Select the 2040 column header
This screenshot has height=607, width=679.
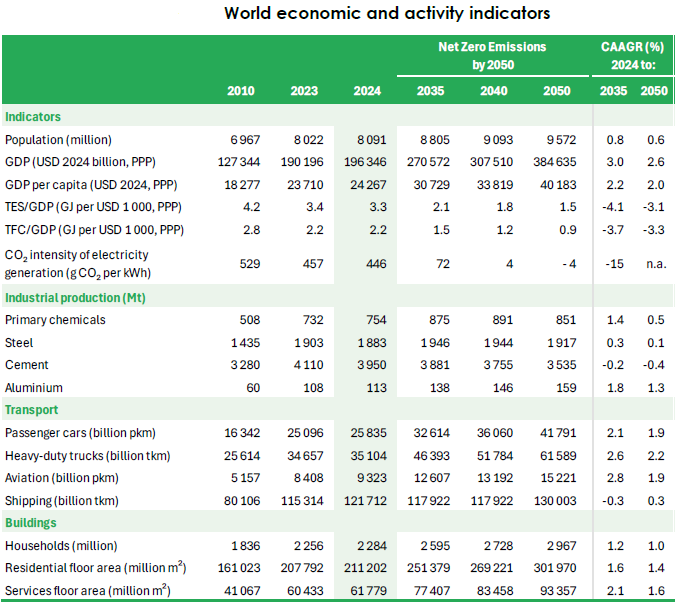(492, 91)
